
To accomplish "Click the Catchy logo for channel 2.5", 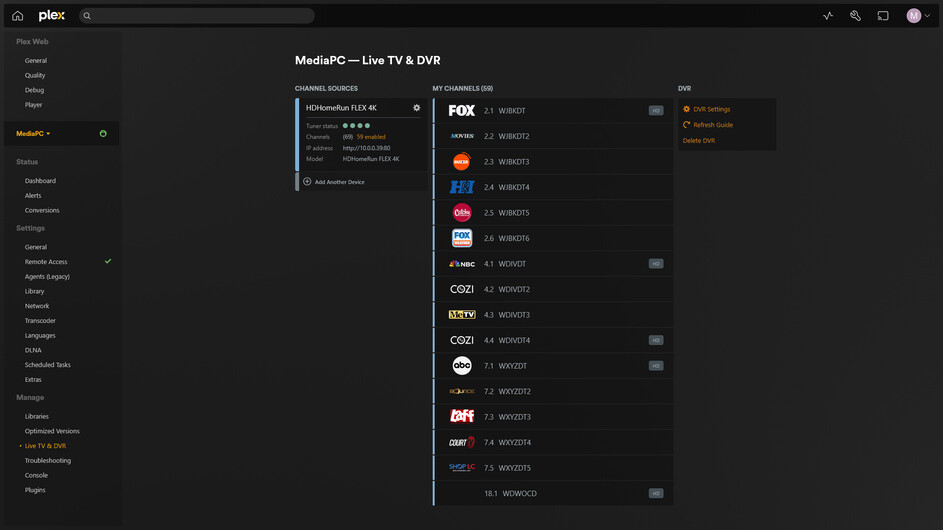I will [462, 212].
